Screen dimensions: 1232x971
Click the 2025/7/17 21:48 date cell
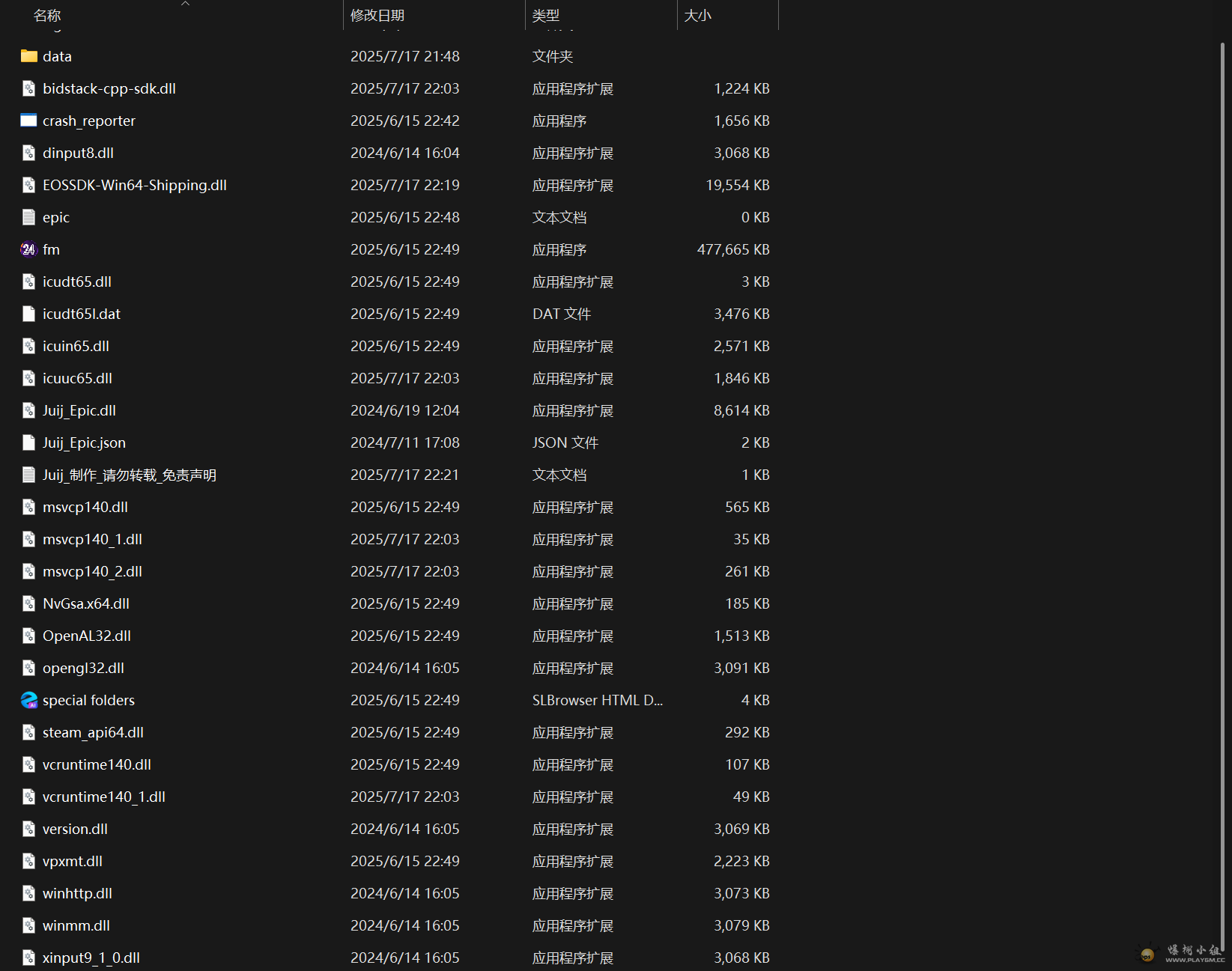405,56
